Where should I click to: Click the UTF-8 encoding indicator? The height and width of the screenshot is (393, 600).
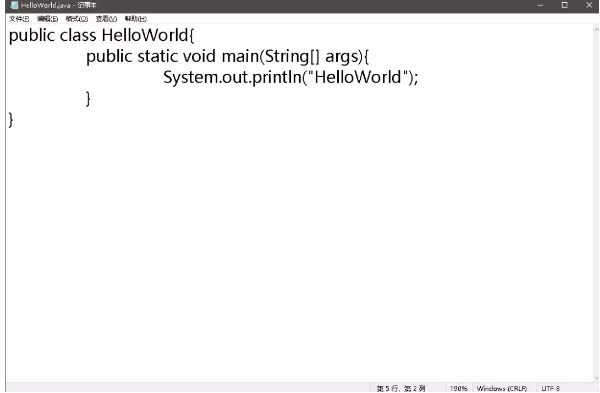click(x=551, y=388)
